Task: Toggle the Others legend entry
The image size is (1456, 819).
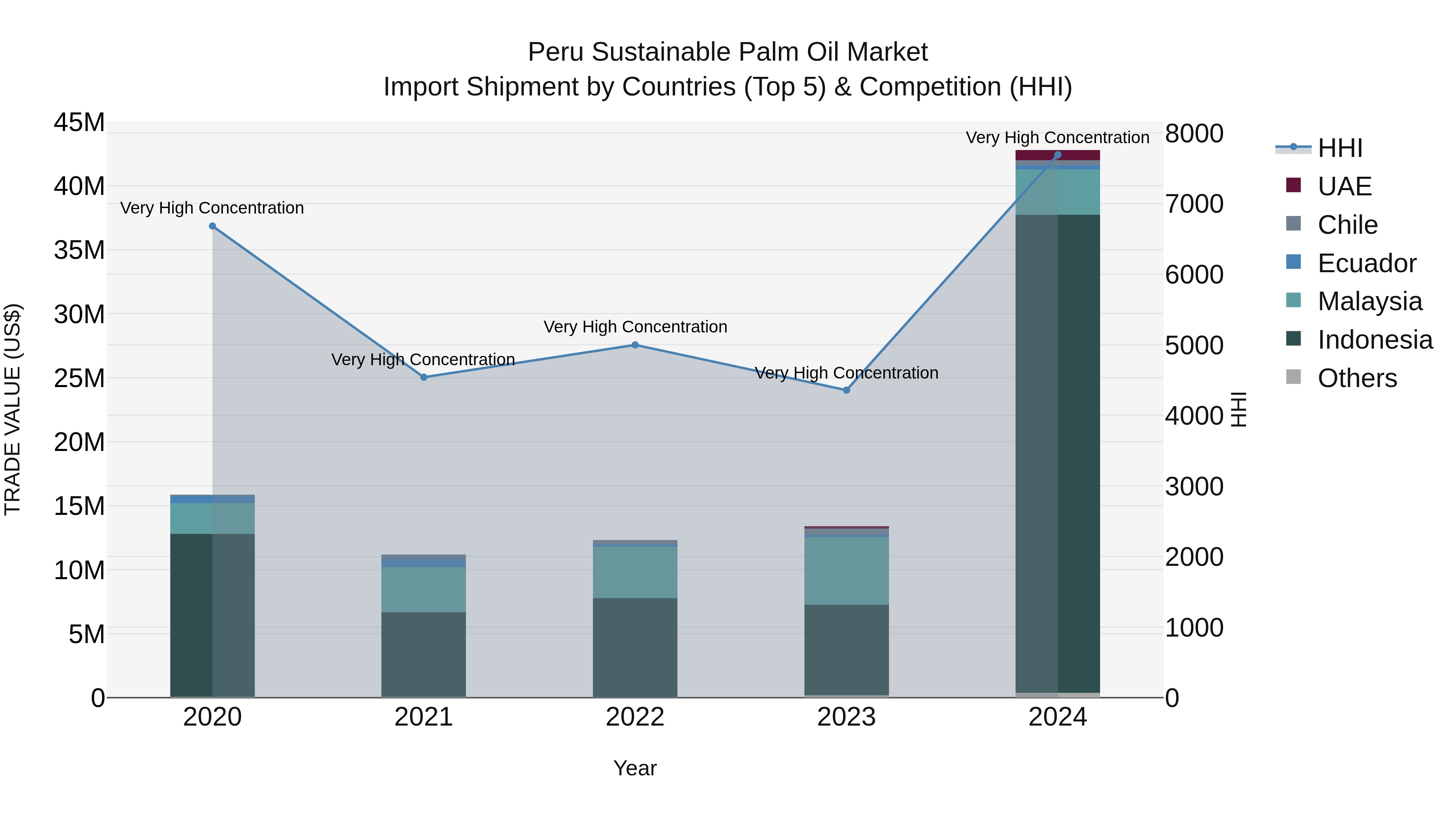Action: point(1341,378)
